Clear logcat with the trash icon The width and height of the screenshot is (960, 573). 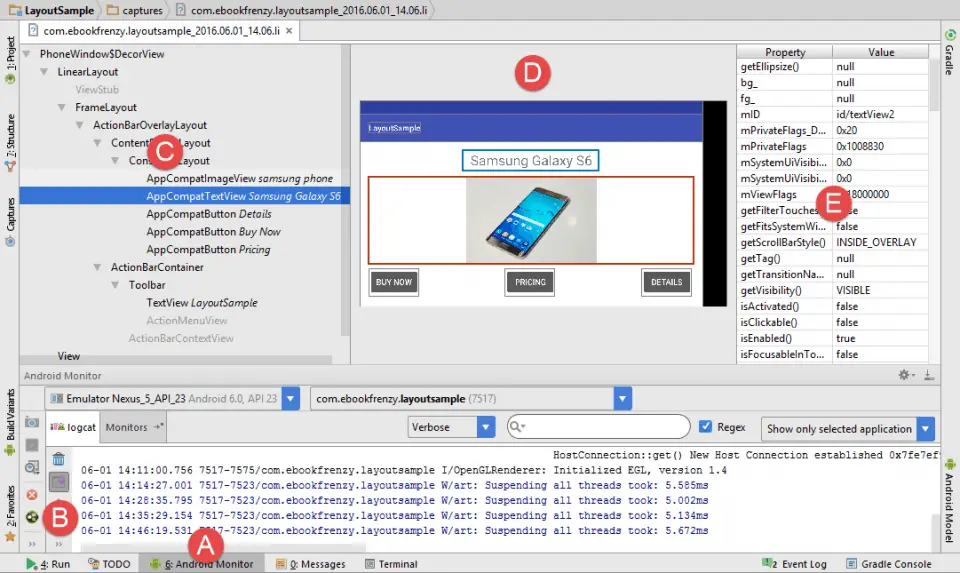point(58,459)
